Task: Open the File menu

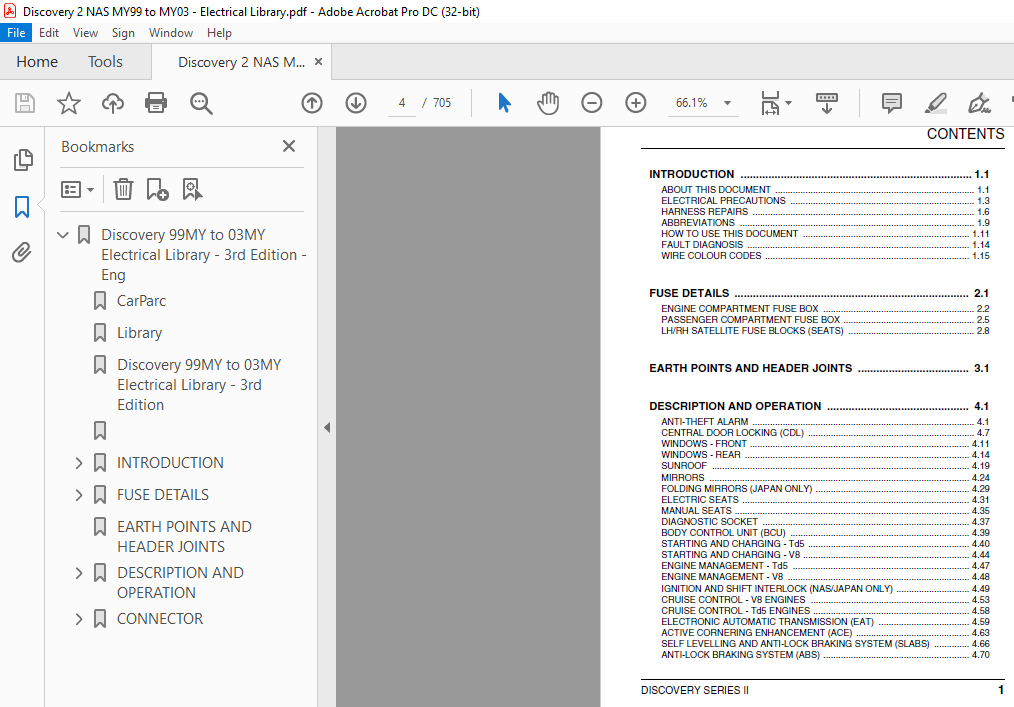Action: [x=16, y=33]
